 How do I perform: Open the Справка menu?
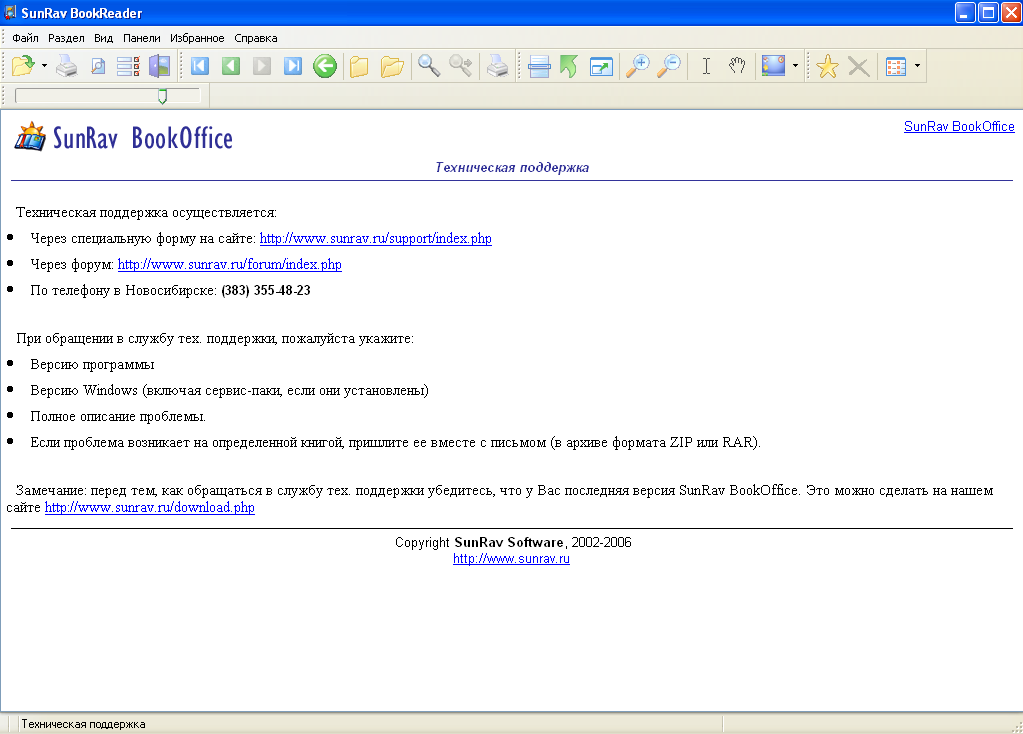coord(256,38)
